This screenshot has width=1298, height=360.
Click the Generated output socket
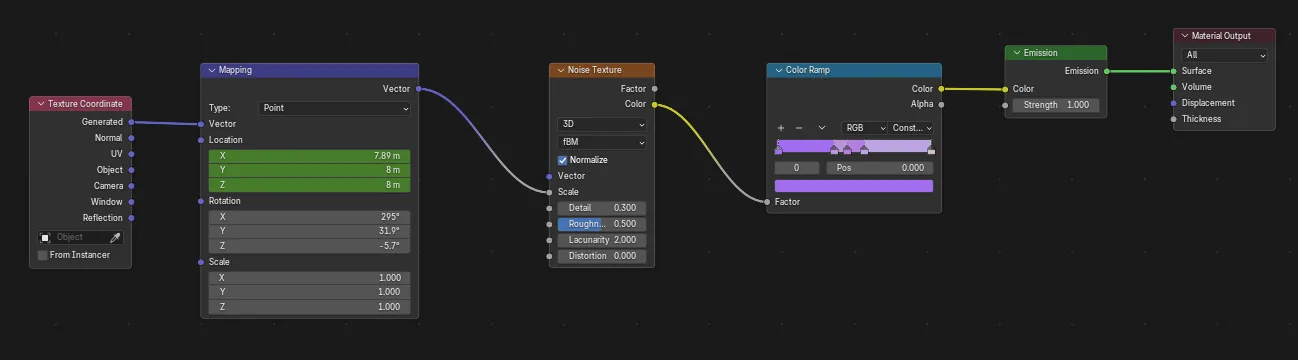[131, 122]
